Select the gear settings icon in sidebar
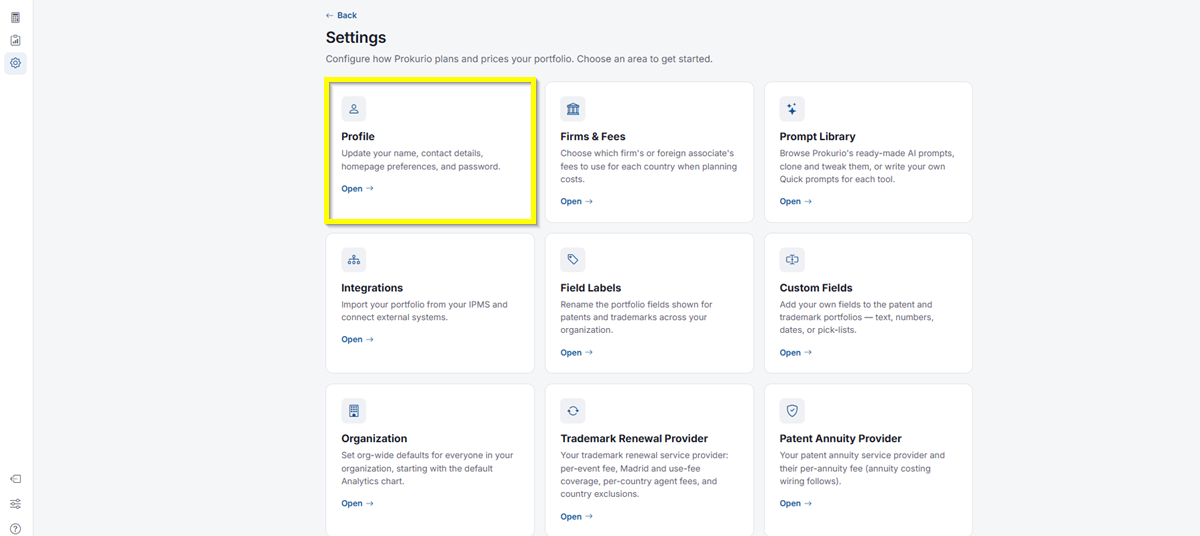This screenshot has width=1200, height=536. 15,63
